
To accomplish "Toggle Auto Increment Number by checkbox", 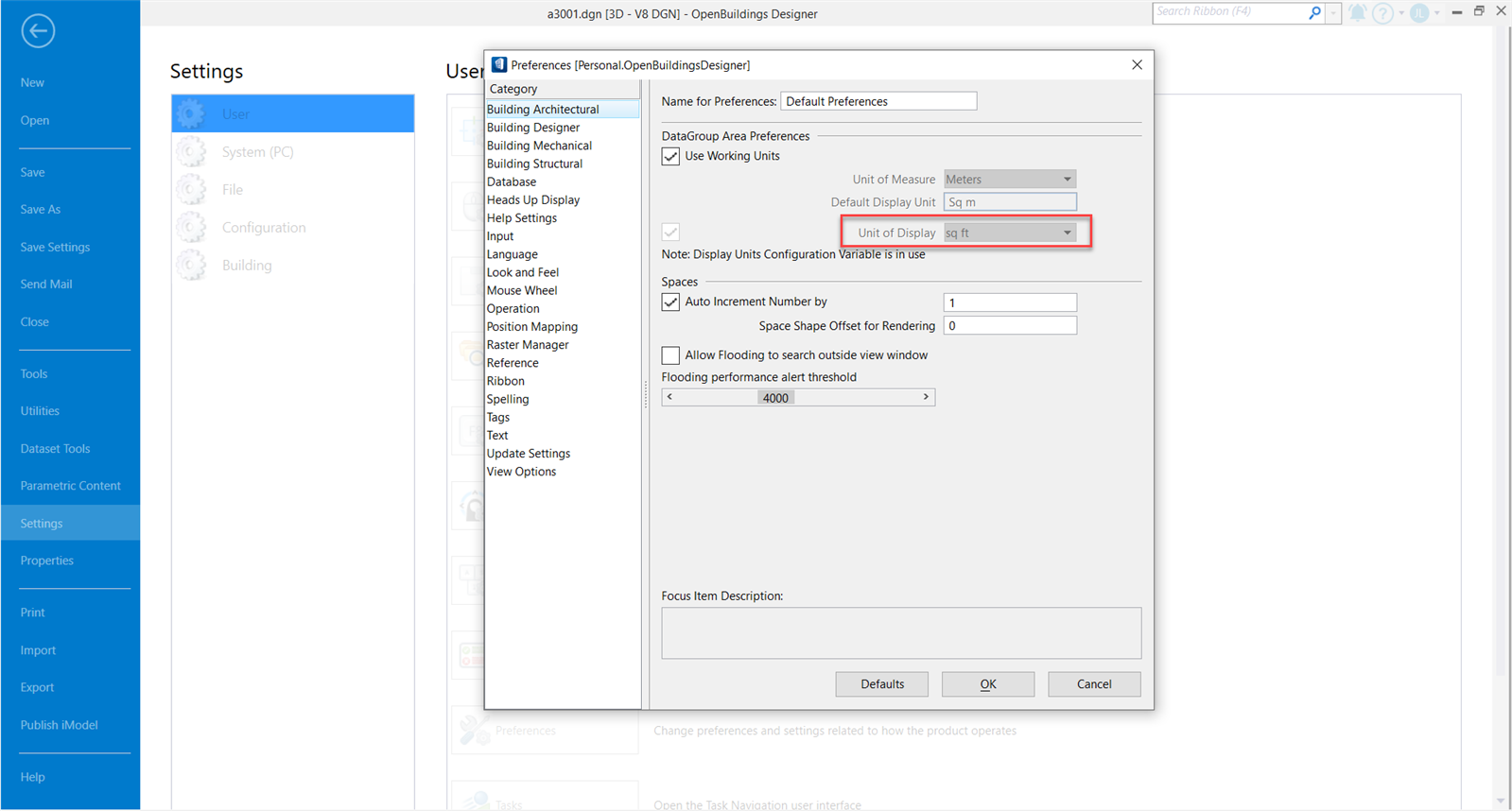I will click(670, 302).
